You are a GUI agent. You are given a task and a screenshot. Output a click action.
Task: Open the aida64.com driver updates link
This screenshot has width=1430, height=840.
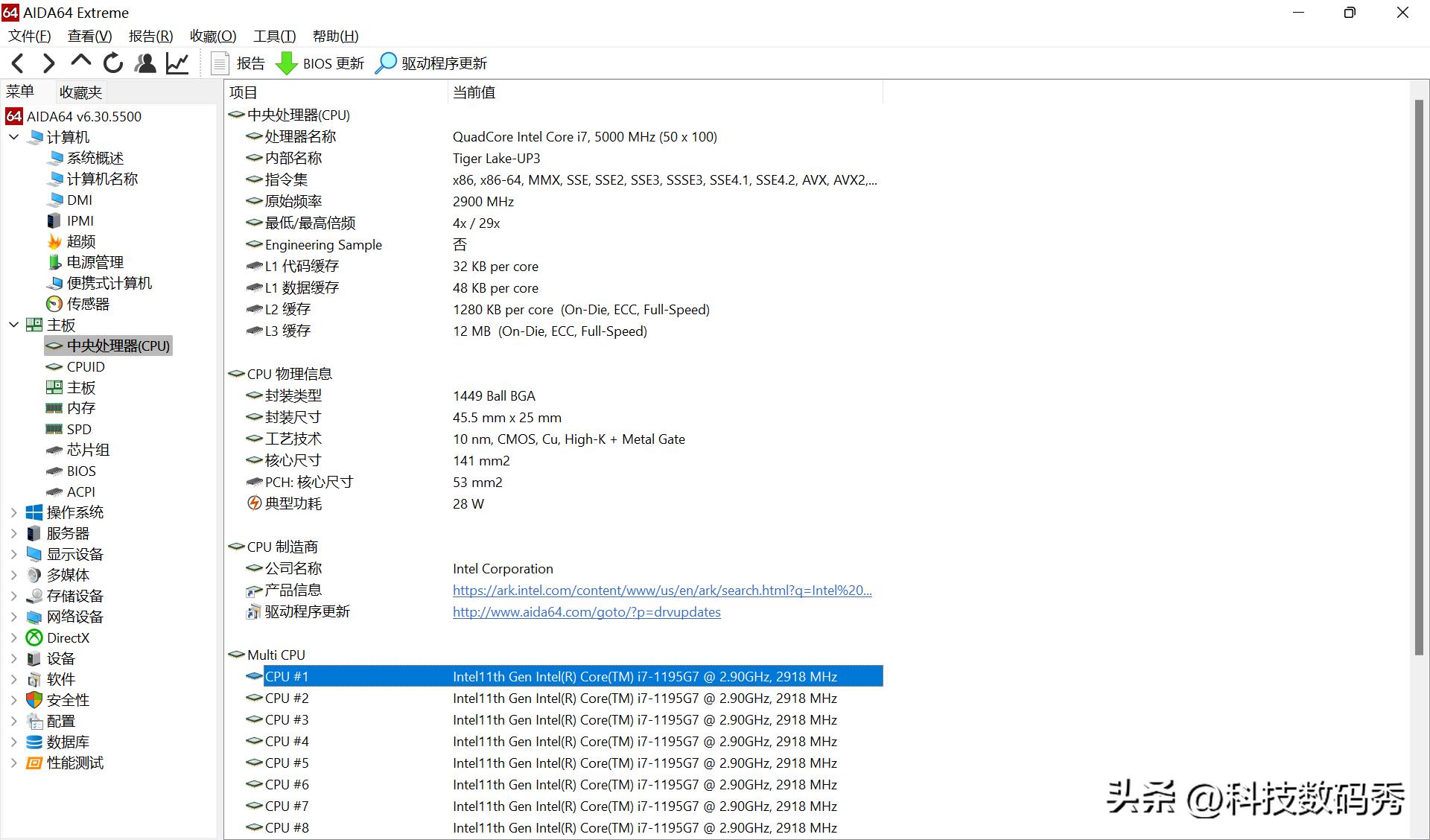point(586,611)
